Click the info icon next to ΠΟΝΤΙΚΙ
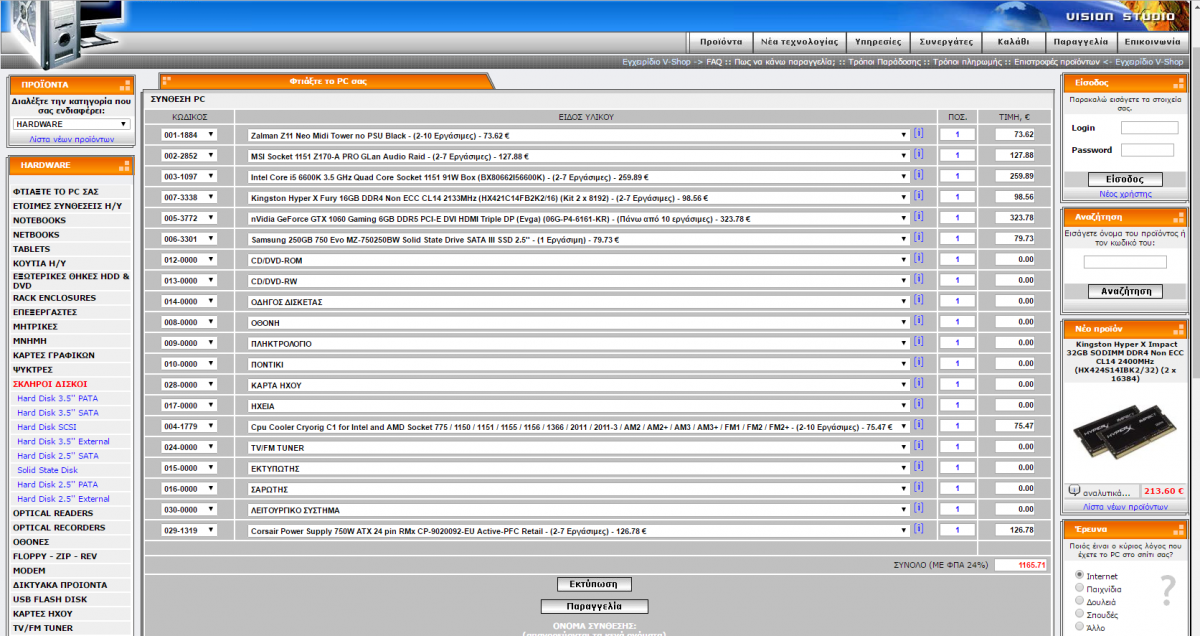The width and height of the screenshot is (1200, 636). (x=919, y=364)
